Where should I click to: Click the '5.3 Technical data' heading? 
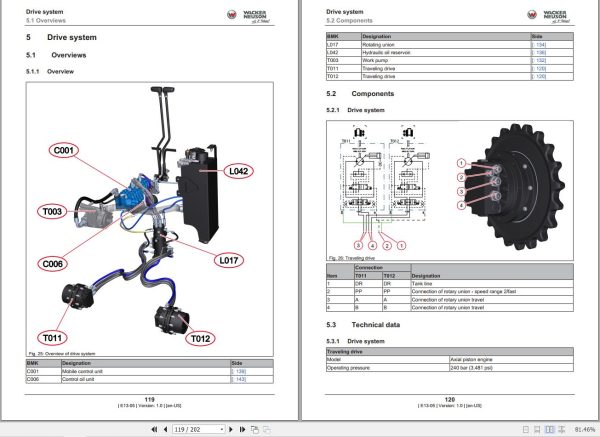363,325
